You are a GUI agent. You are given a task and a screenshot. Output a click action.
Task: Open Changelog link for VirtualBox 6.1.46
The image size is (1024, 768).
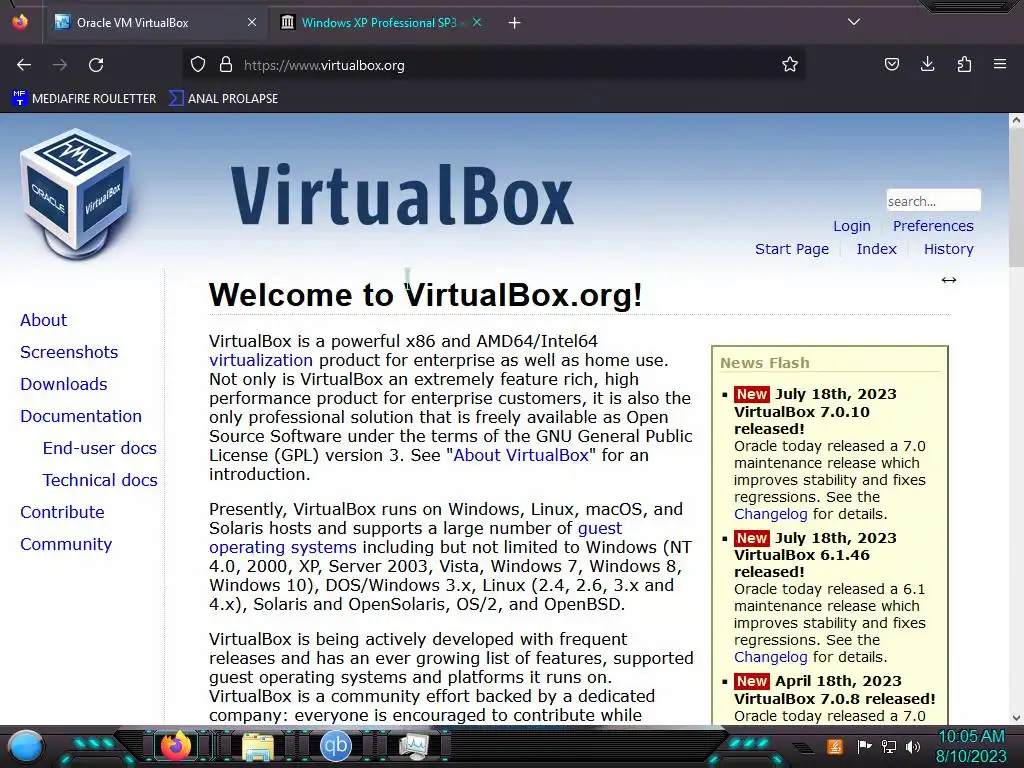point(771,657)
